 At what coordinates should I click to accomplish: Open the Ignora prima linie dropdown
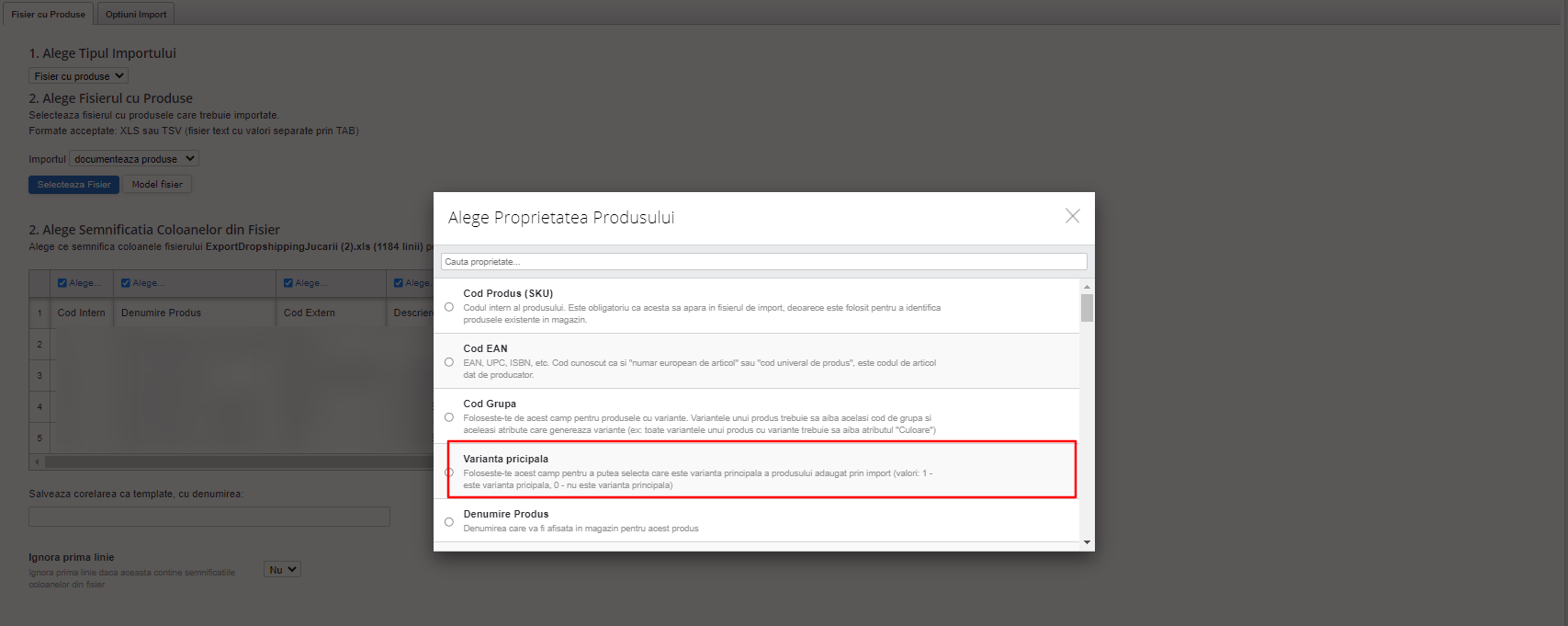pyautogui.click(x=282, y=570)
